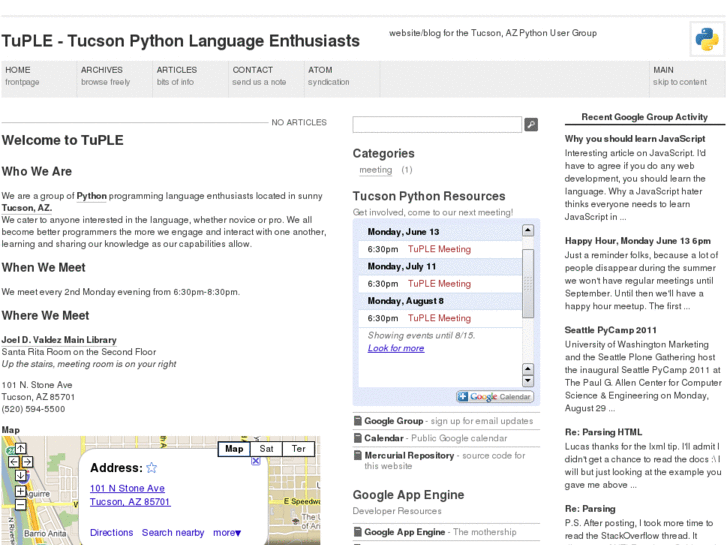This screenshot has width=727, height=545.
Task: Click calendar scrollbar bottom down arrow
Action: pos(528,381)
